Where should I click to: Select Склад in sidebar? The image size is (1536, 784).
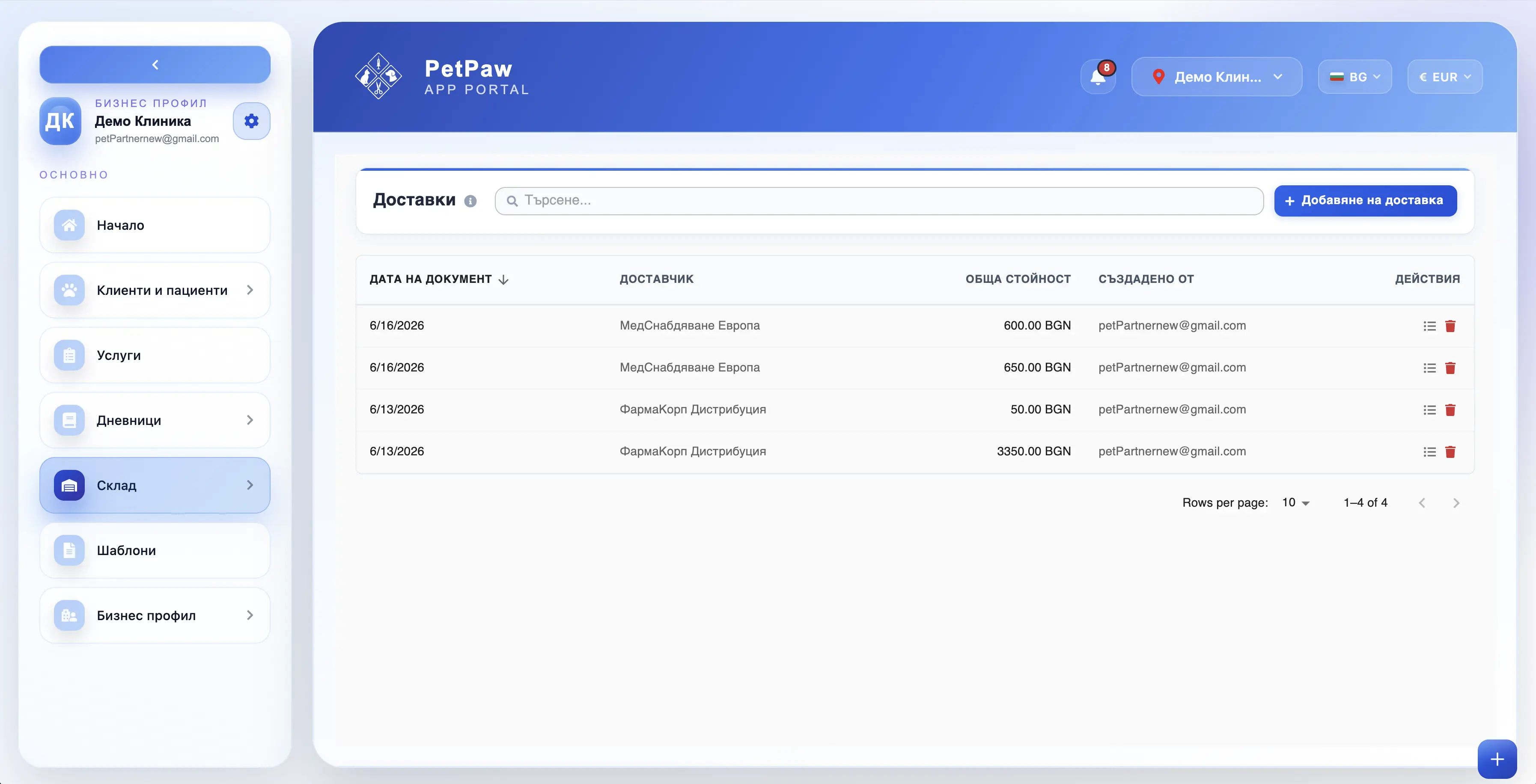coord(155,485)
